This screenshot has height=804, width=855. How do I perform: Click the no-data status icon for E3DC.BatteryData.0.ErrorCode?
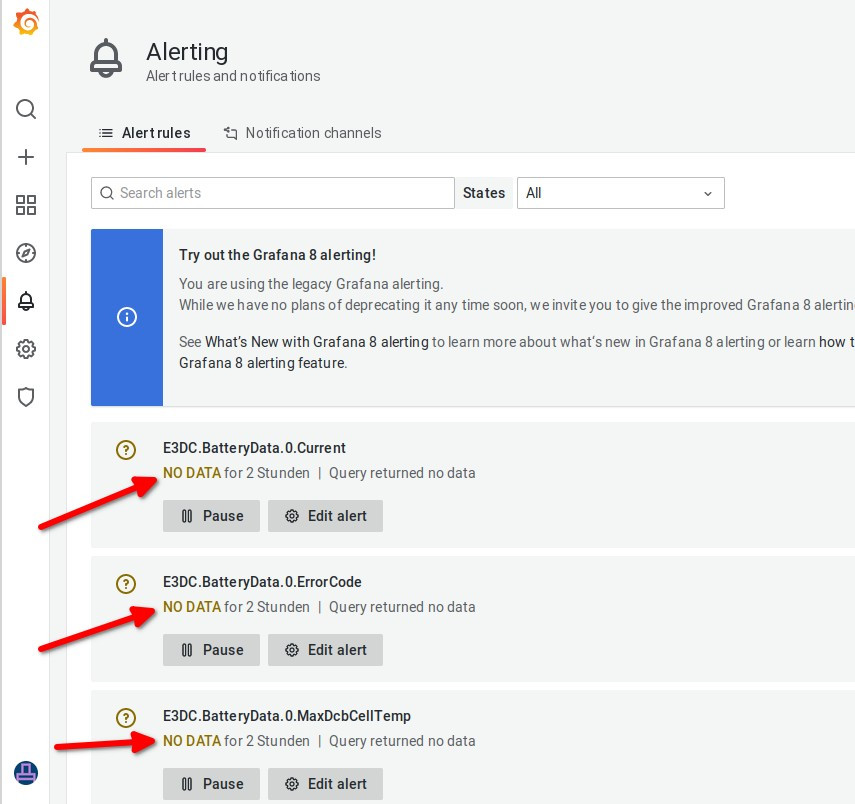tap(126, 584)
